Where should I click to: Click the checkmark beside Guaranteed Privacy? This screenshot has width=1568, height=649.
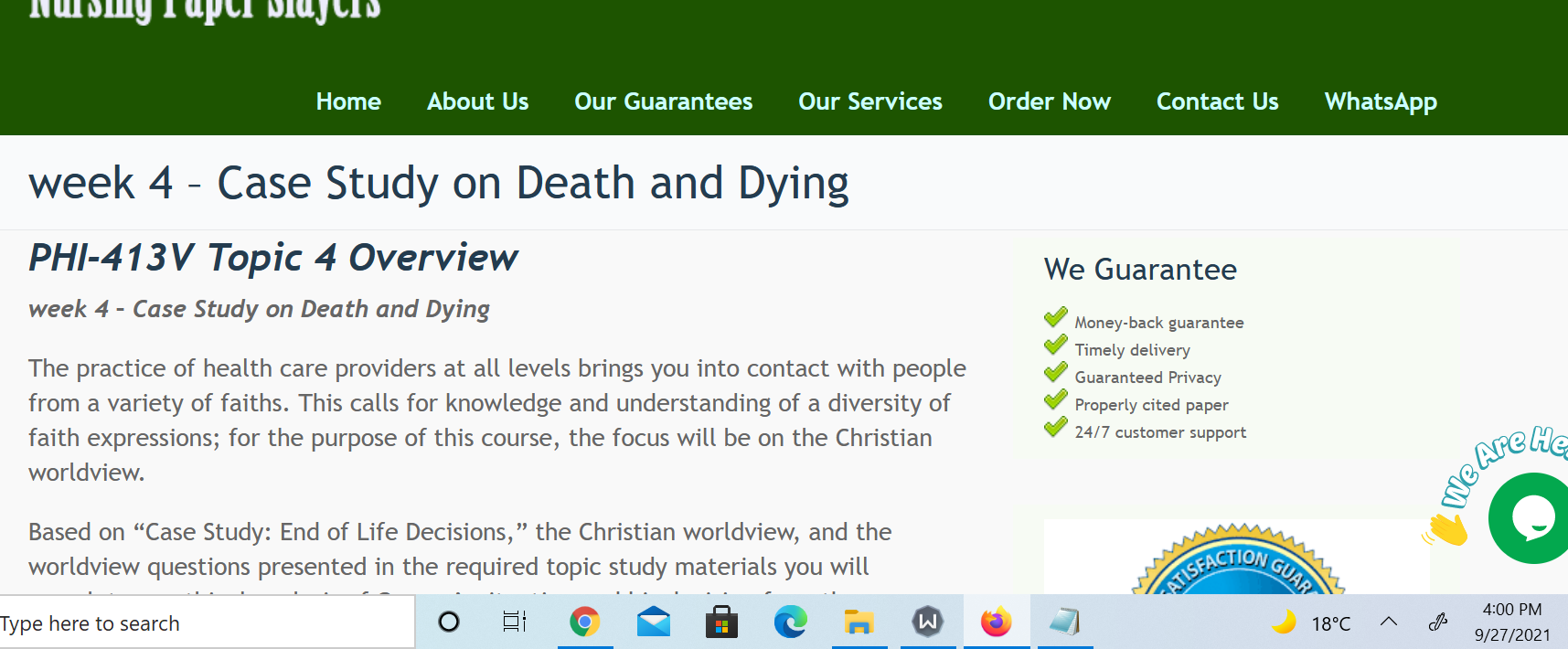pyautogui.click(x=1056, y=373)
